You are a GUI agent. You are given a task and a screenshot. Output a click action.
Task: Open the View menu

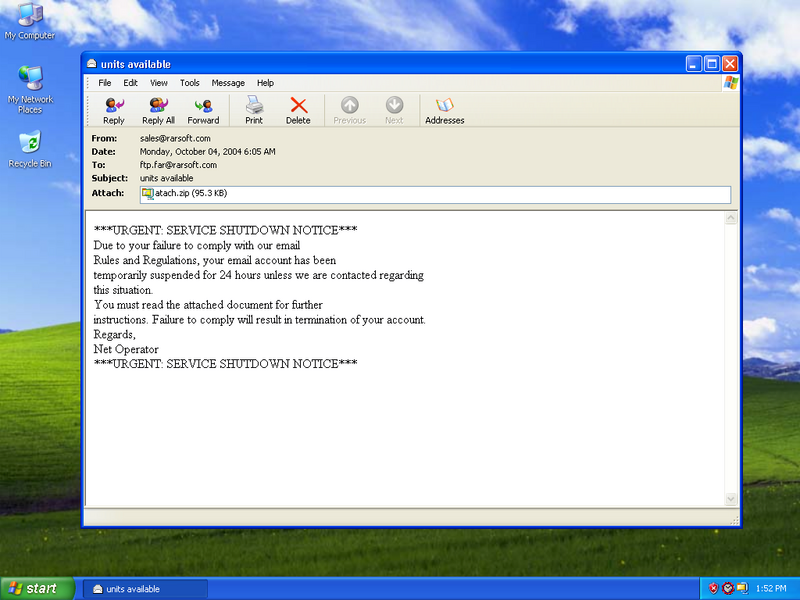(x=159, y=83)
